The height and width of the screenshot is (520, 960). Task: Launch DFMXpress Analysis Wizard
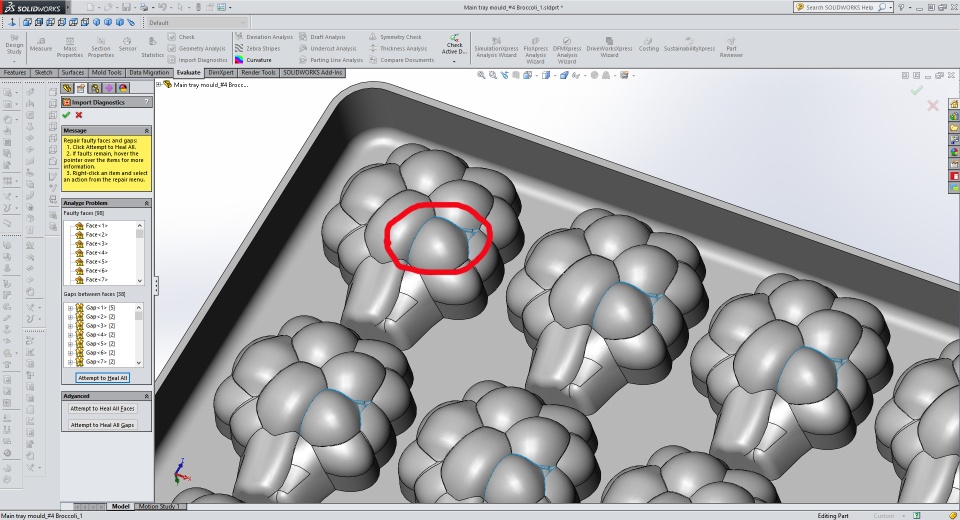point(566,50)
